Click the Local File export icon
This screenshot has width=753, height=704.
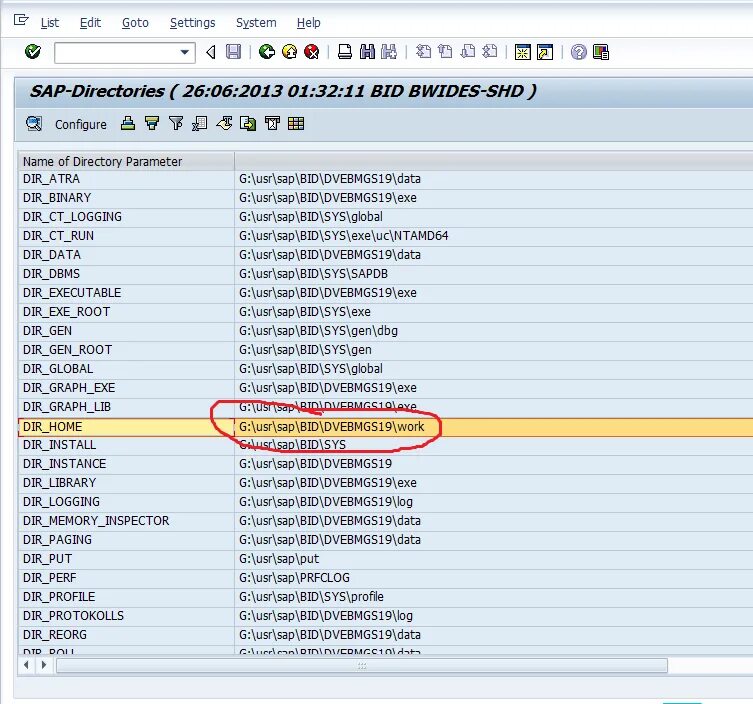pyautogui.click(x=248, y=123)
